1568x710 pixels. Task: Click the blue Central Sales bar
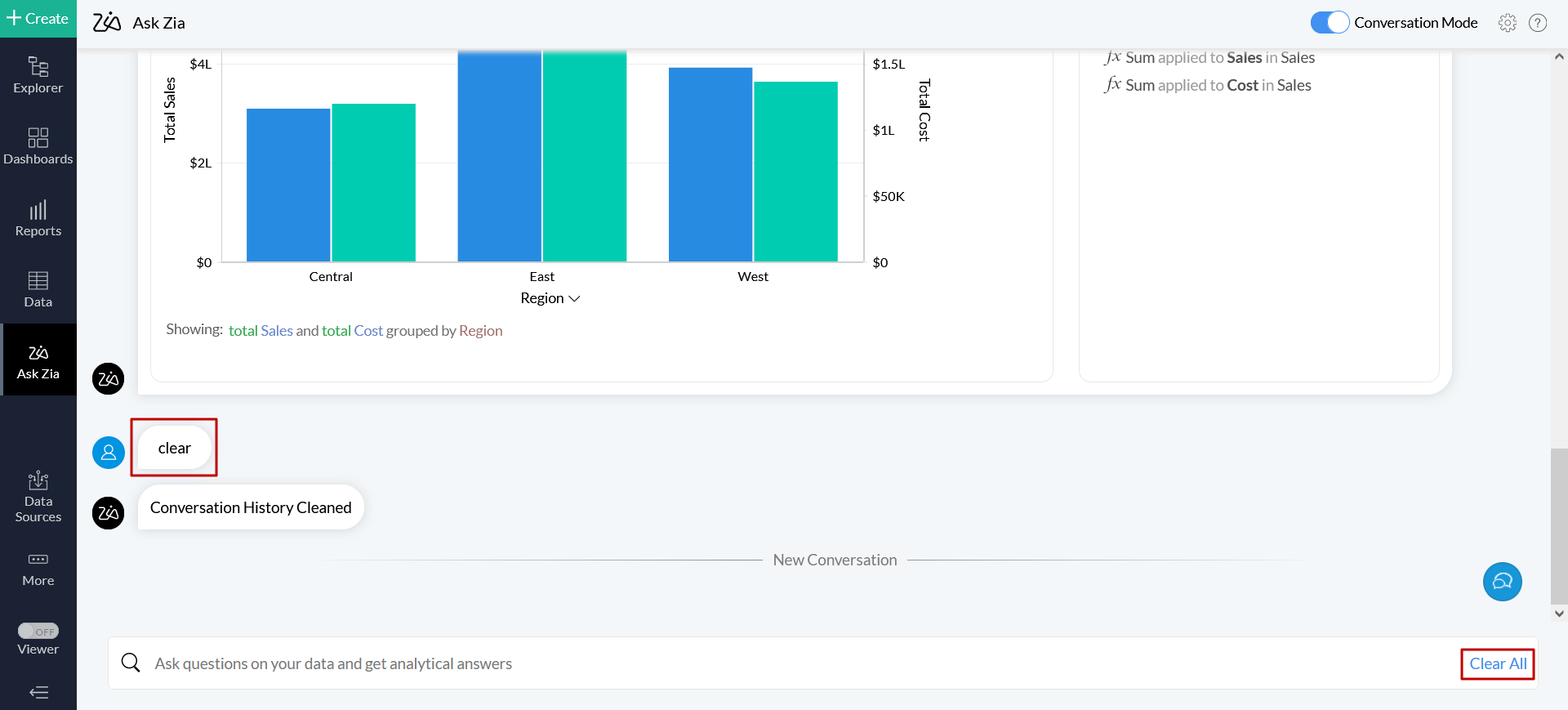pyautogui.click(x=288, y=185)
